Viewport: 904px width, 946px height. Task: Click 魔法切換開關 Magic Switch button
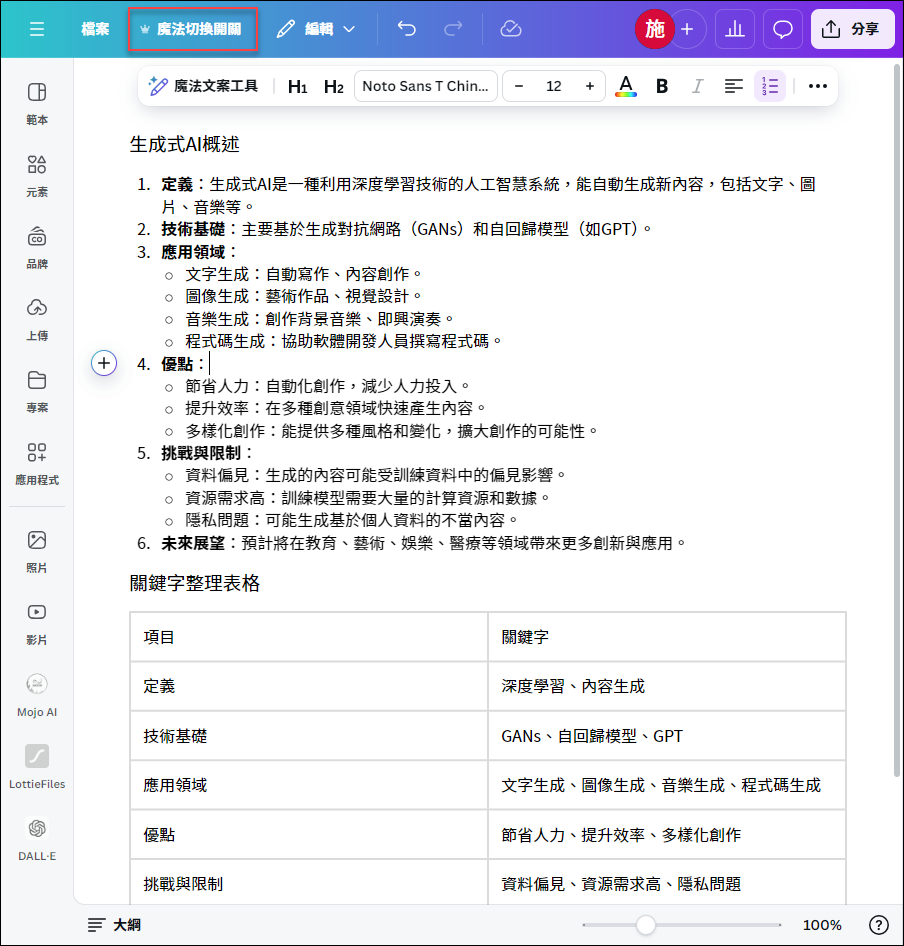[x=192, y=29]
